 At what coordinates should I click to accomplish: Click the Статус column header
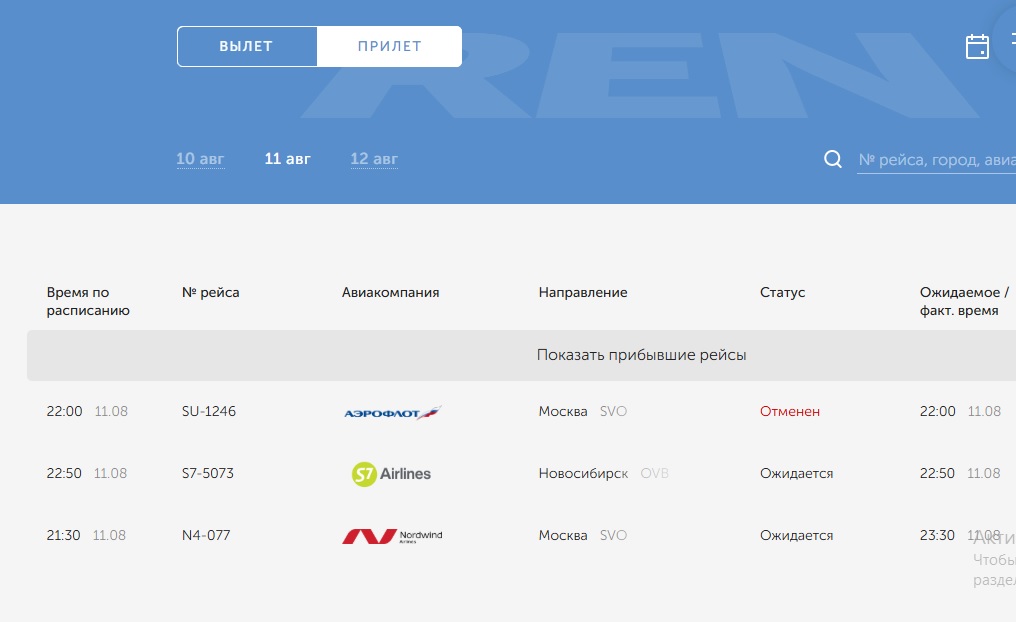pos(782,292)
